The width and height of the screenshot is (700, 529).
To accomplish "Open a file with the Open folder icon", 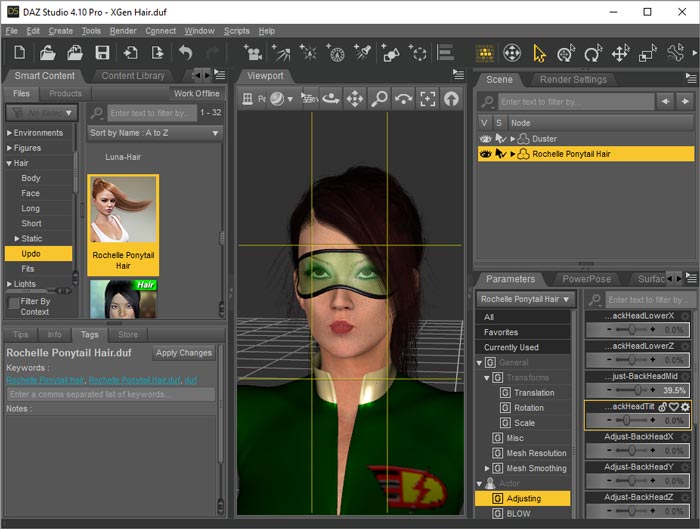I will [x=47, y=53].
